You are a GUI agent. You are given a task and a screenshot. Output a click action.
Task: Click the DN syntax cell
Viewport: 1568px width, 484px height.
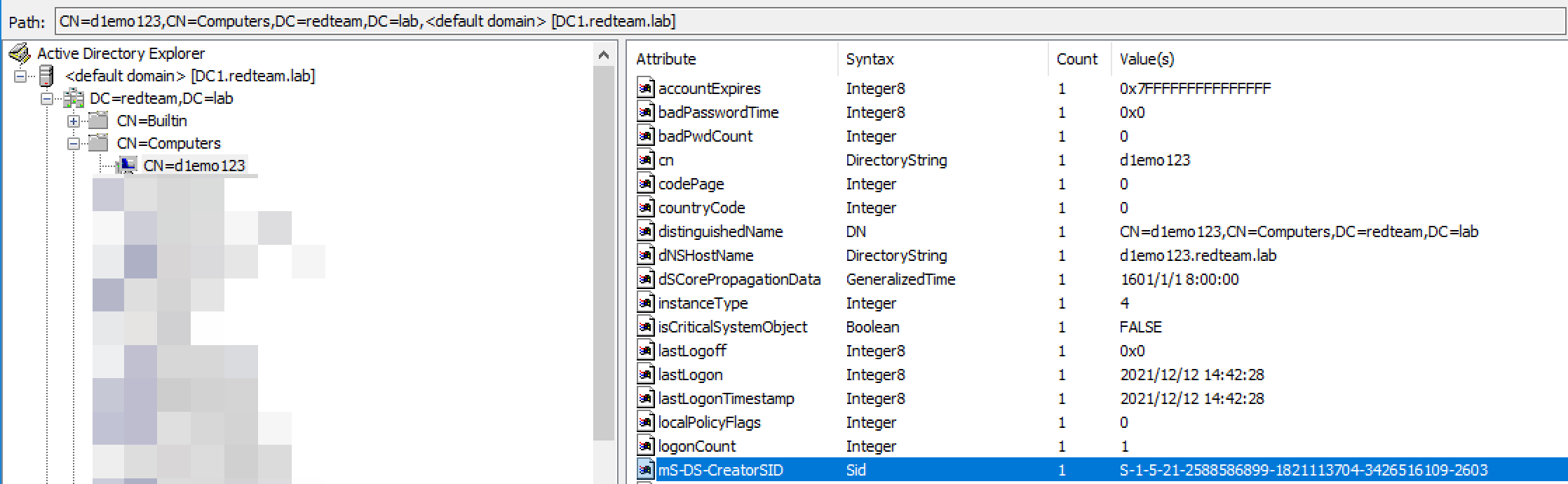(x=856, y=231)
